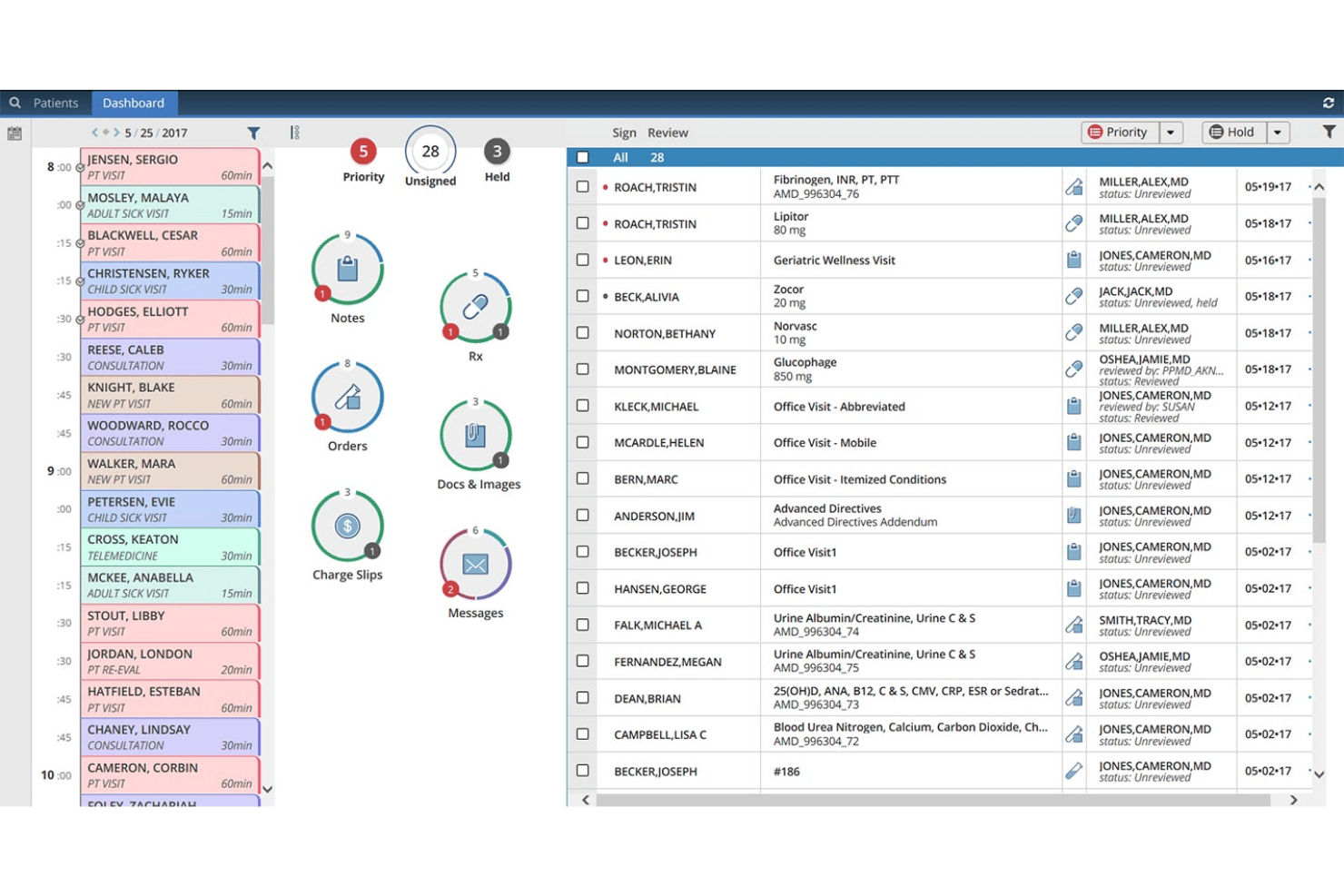Open JENSEN, SERGIO appointment

pos(170,166)
